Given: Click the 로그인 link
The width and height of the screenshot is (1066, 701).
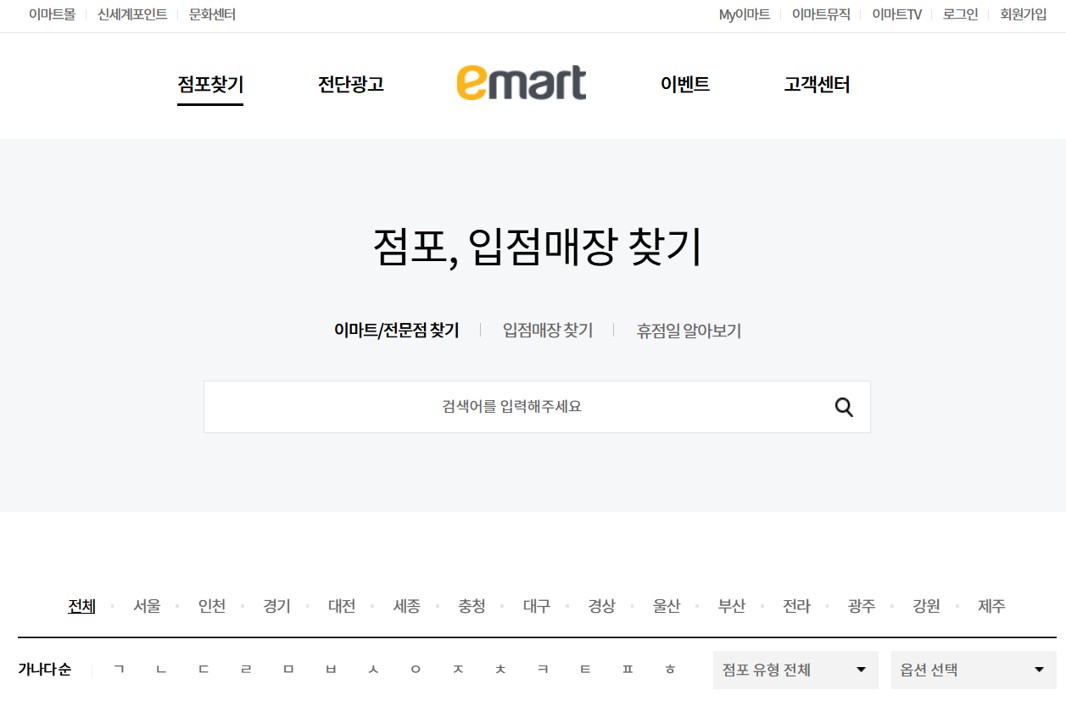Looking at the screenshot, I should pyautogui.click(x=960, y=14).
